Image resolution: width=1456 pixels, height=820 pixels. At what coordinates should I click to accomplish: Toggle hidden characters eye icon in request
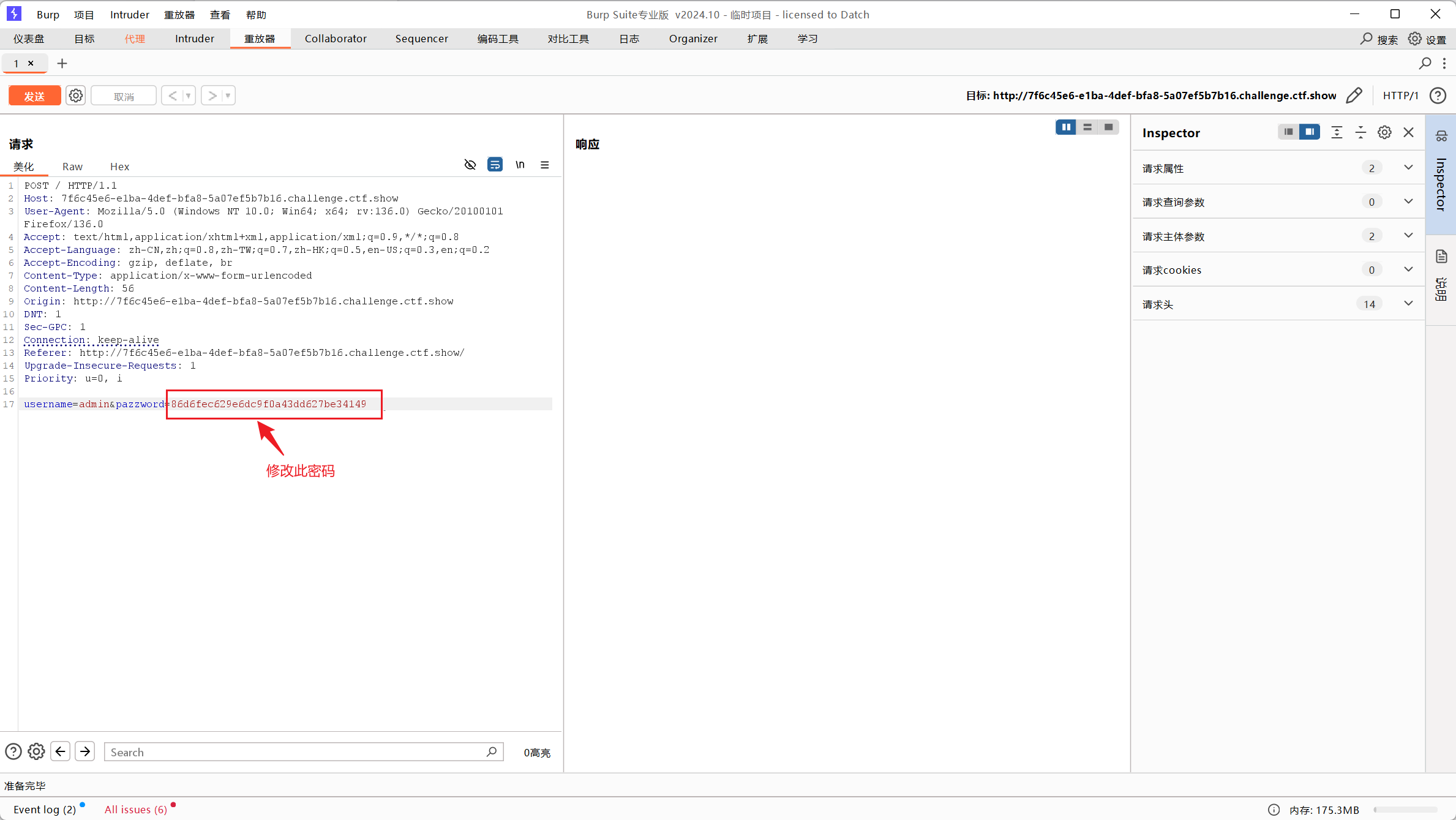(x=470, y=165)
